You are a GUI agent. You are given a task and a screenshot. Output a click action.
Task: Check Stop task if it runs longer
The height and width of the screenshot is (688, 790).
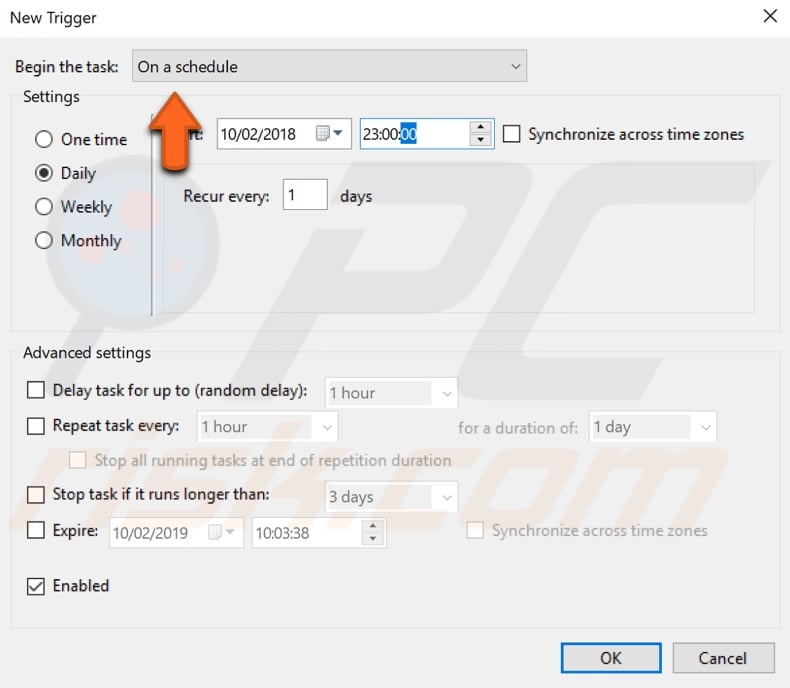(x=36, y=494)
